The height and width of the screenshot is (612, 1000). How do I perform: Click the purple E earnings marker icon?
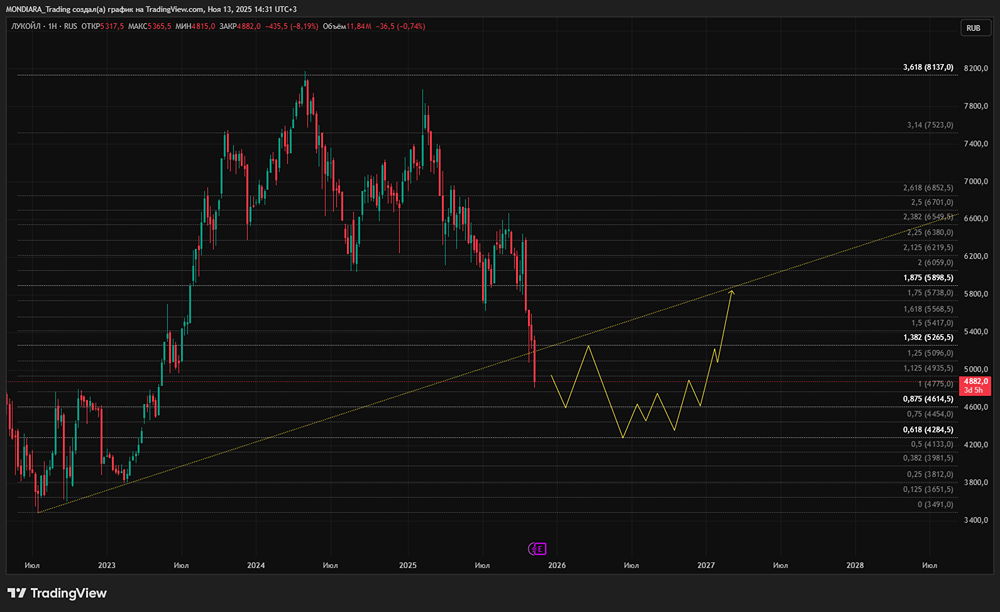click(538, 549)
